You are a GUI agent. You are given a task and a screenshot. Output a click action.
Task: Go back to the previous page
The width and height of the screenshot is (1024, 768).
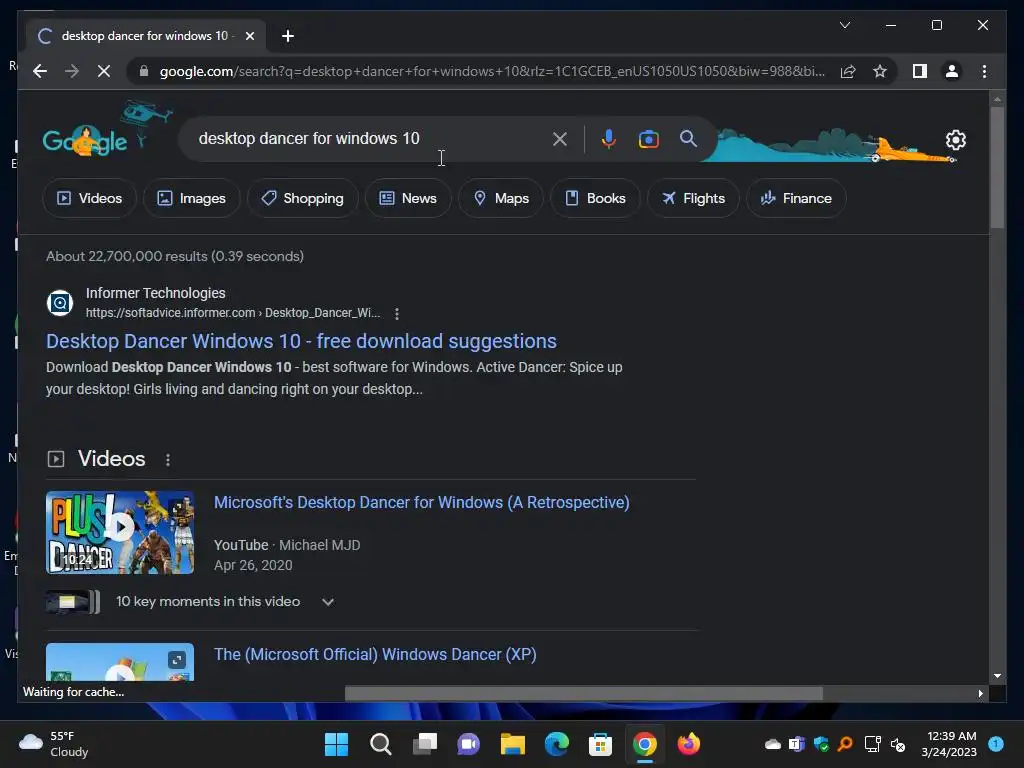coord(40,71)
